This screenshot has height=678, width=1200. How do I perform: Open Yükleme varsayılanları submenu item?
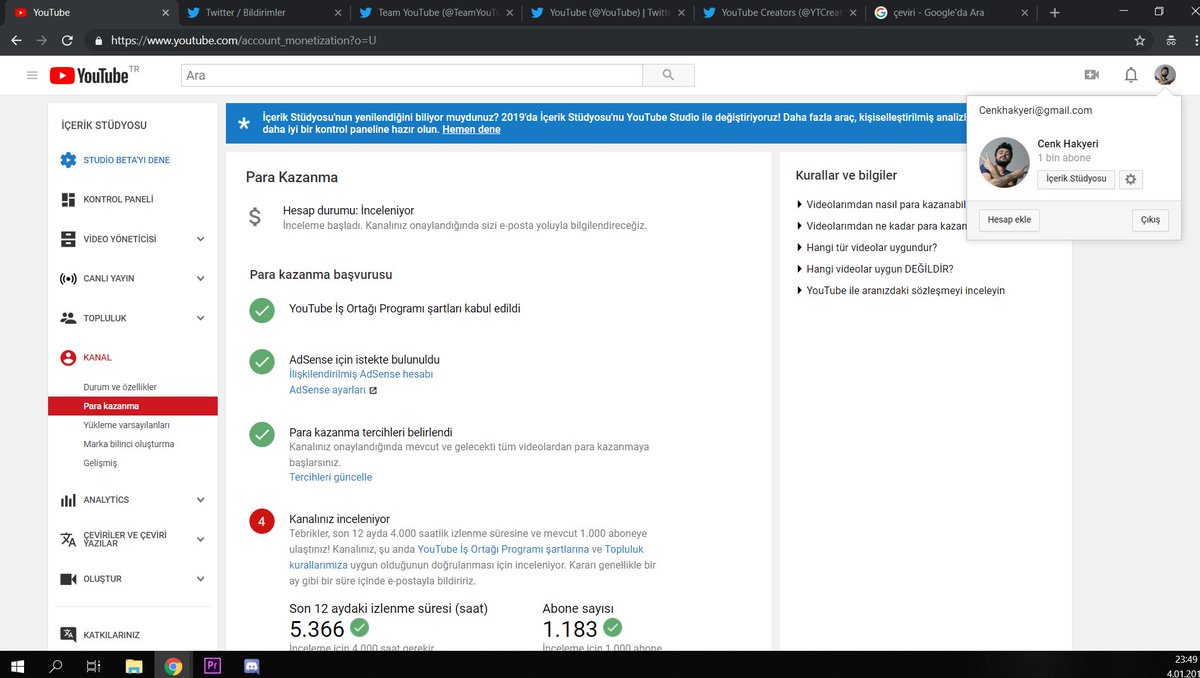[127, 425]
